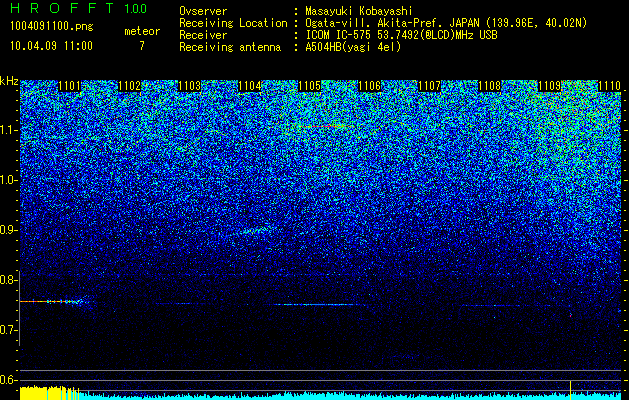Click the 1104 time marker
This screenshot has height=400, width=629.
(x=250, y=86)
